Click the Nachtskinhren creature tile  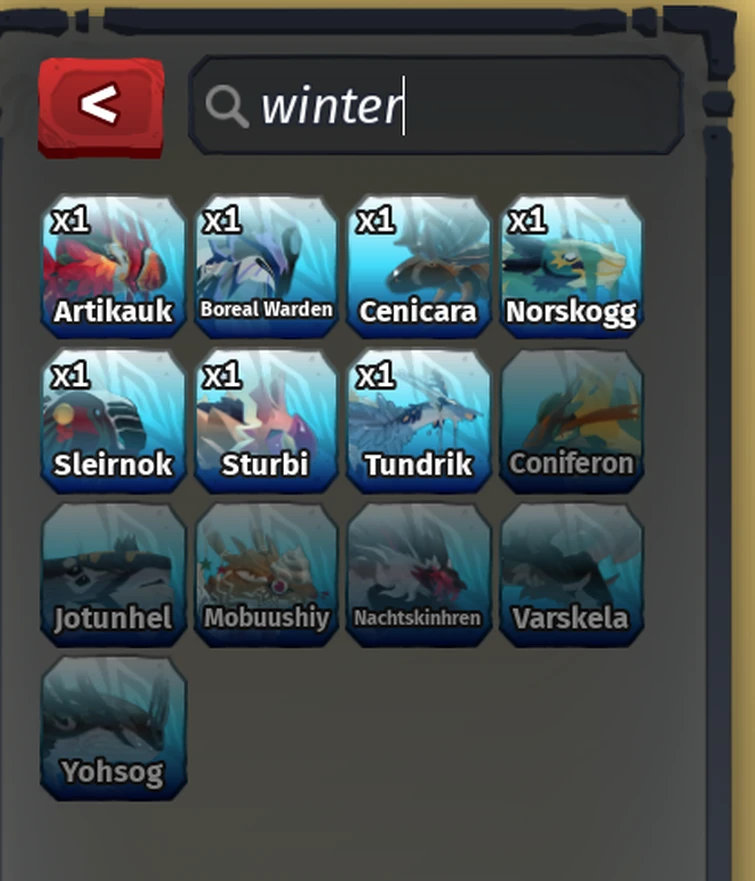[x=419, y=574]
